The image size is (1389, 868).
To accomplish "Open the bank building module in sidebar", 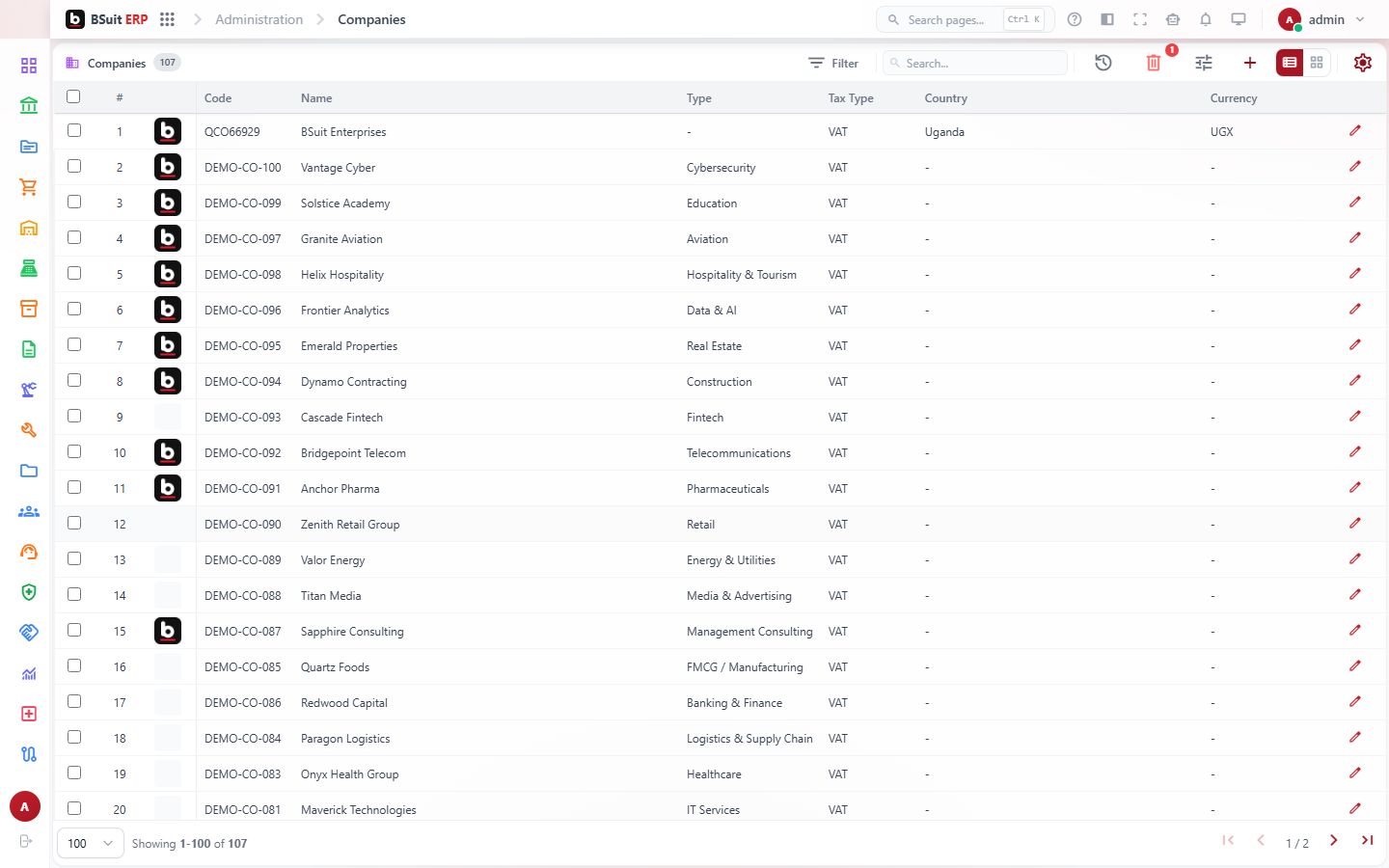I will coord(29,106).
